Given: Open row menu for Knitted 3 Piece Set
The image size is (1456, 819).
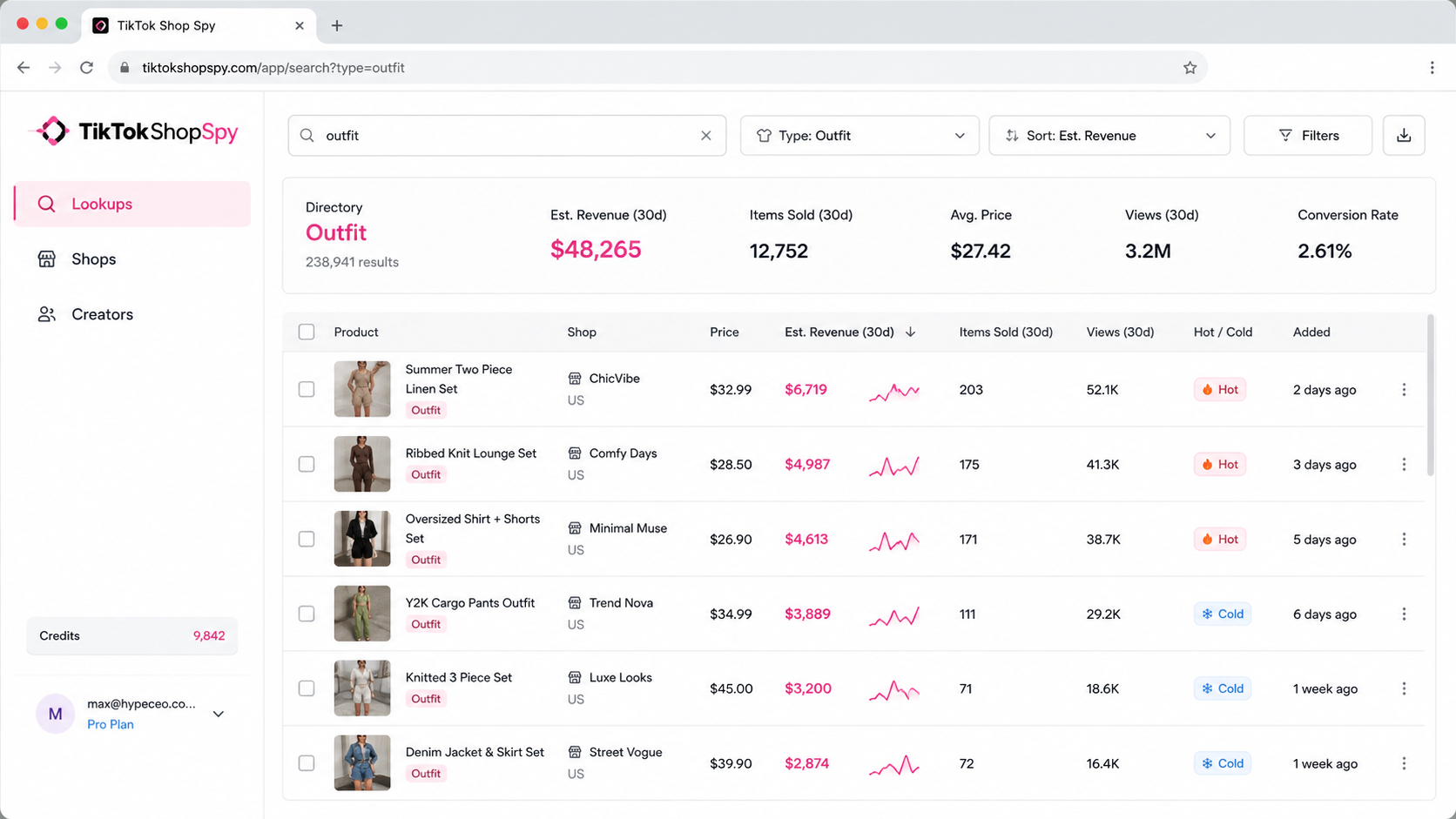Looking at the screenshot, I should coord(1404,688).
